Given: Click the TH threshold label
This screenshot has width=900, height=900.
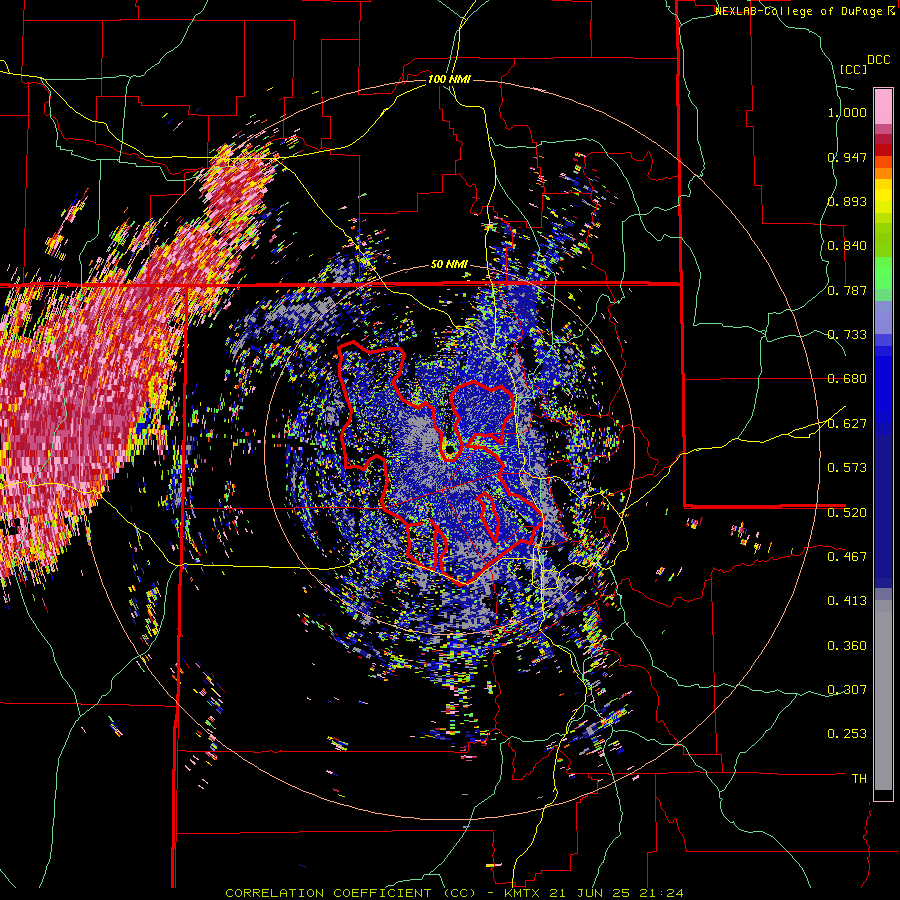Looking at the screenshot, I should pyautogui.click(x=859, y=779).
